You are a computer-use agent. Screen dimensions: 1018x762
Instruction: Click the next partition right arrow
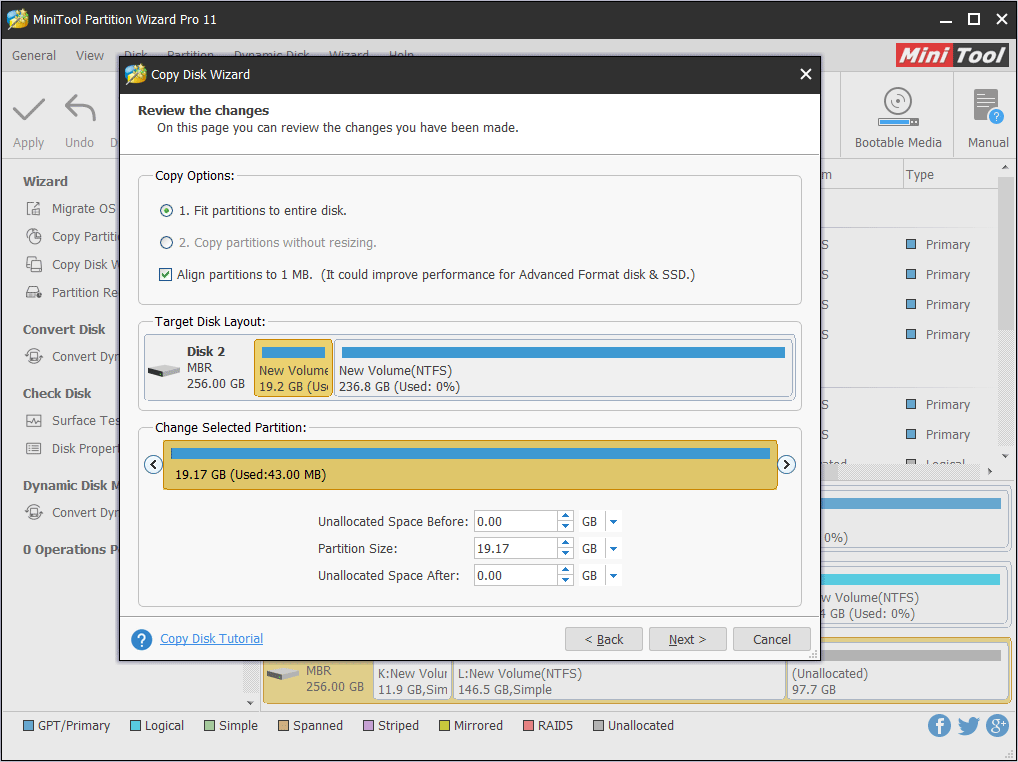pos(787,464)
